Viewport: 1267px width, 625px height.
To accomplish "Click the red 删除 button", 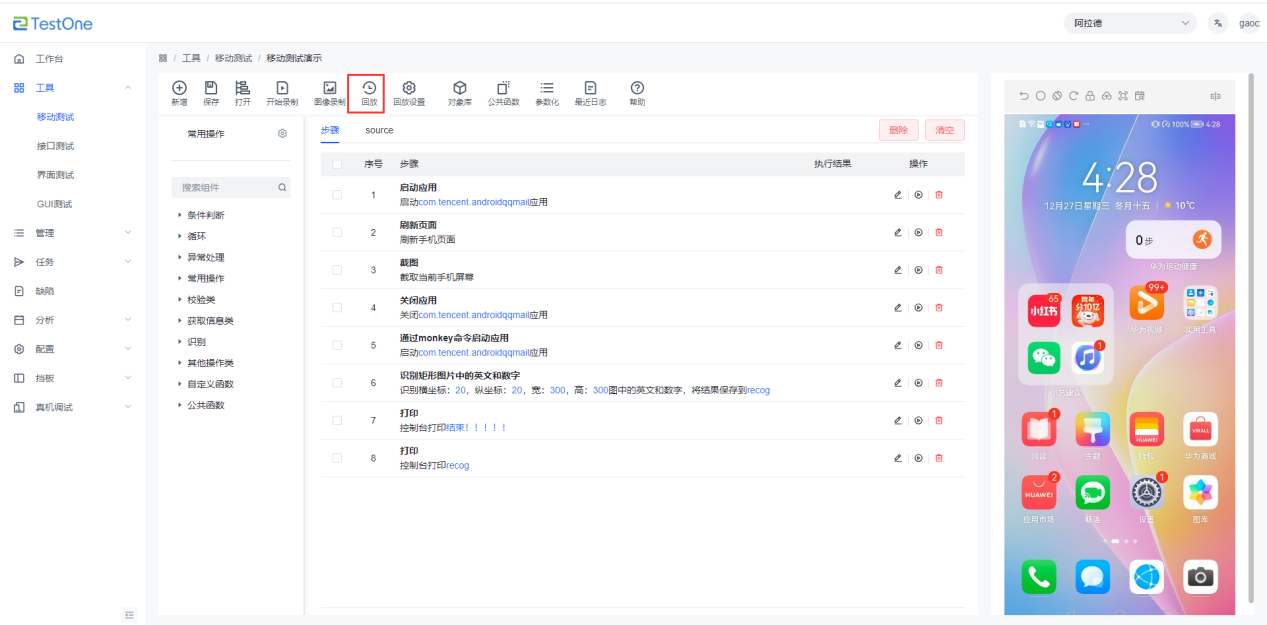I will coord(898,130).
